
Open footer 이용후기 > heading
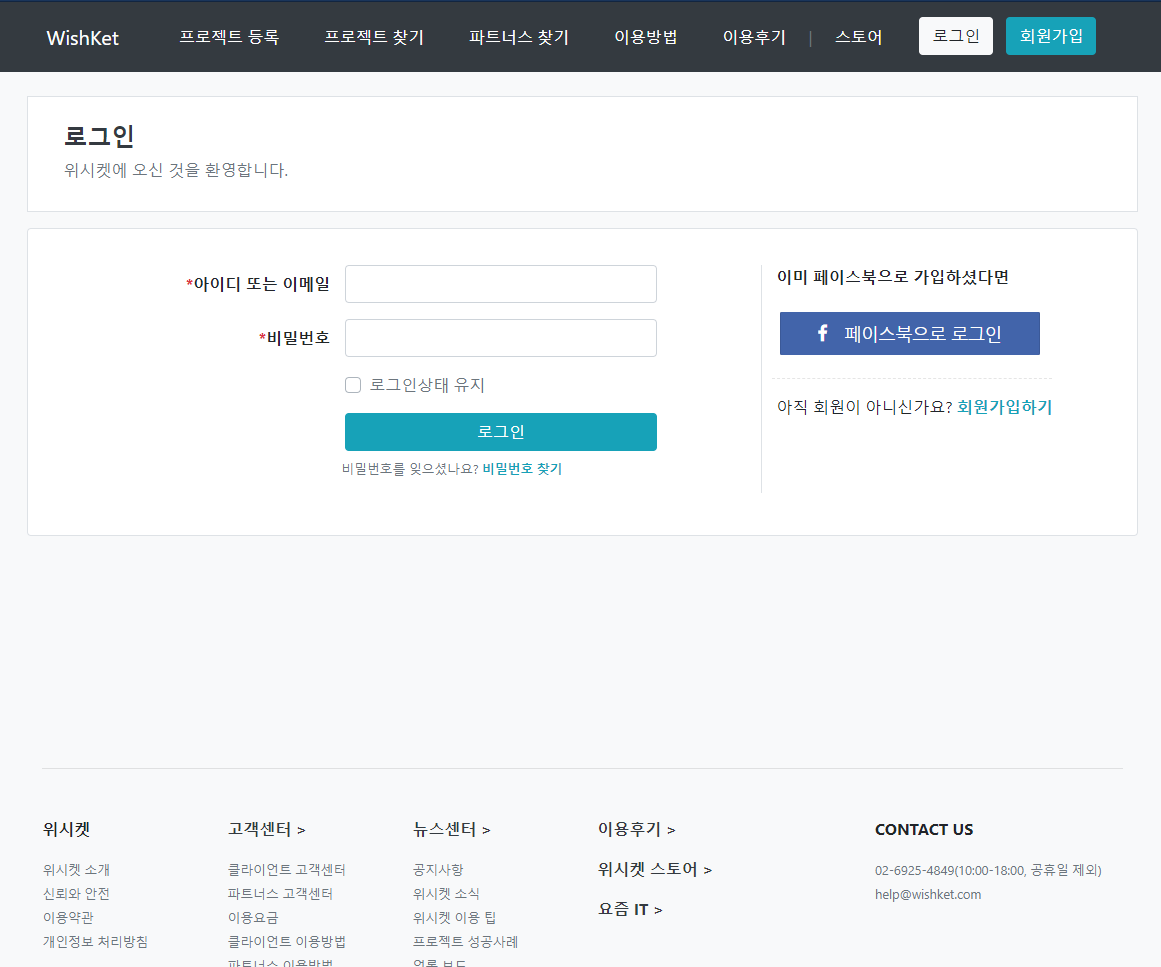[x=637, y=829]
